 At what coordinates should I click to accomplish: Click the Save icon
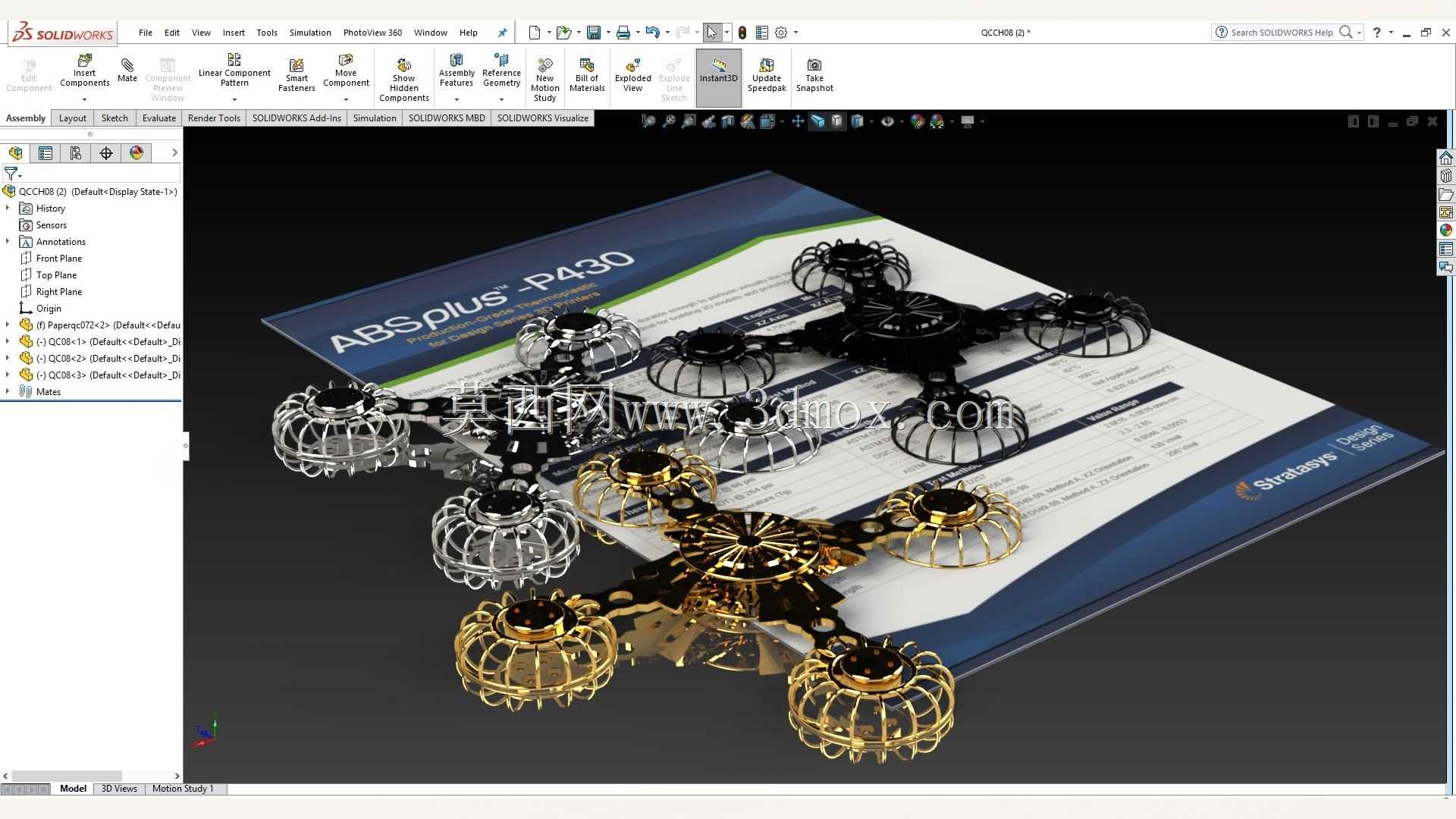click(594, 33)
